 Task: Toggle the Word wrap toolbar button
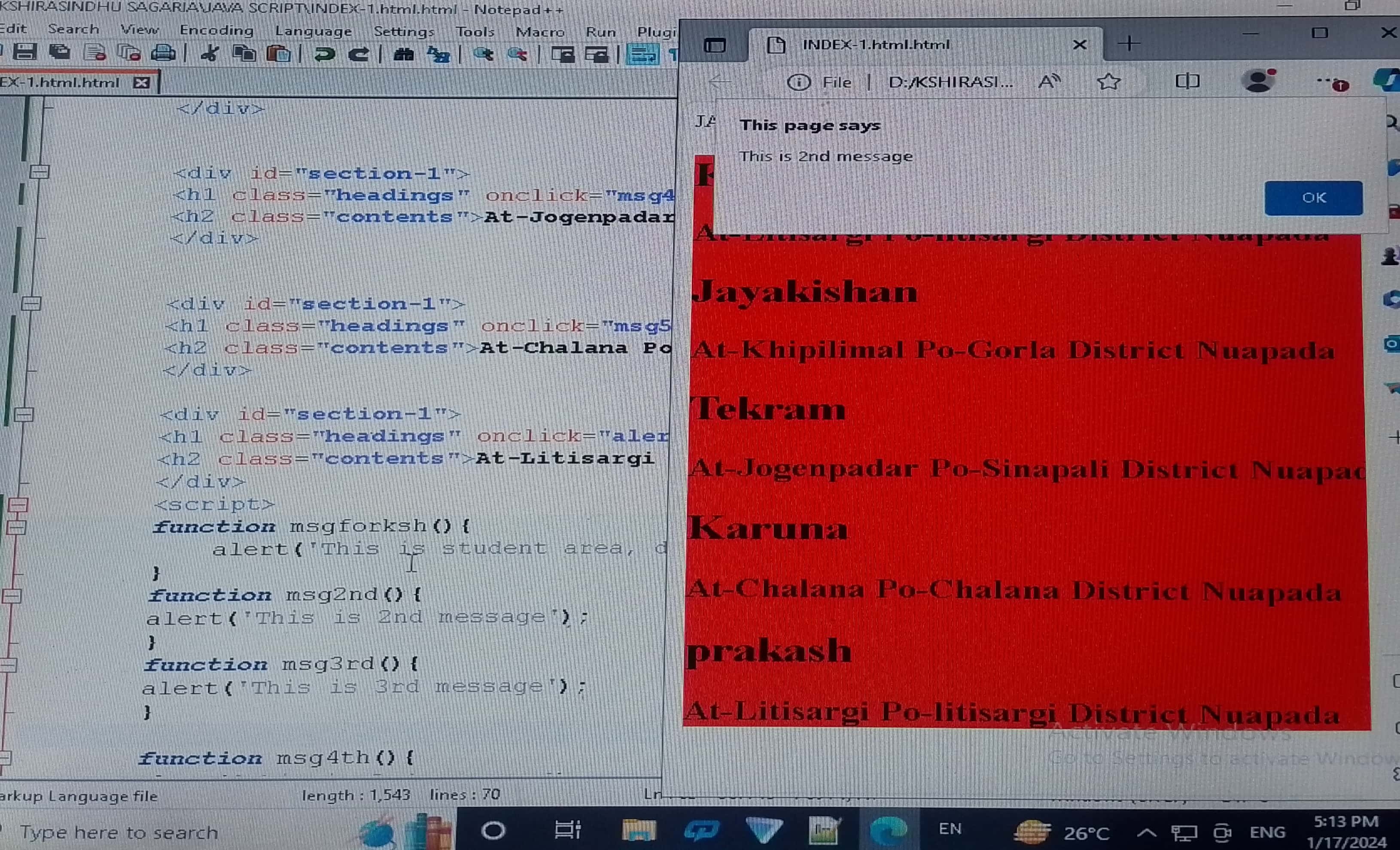click(642, 55)
